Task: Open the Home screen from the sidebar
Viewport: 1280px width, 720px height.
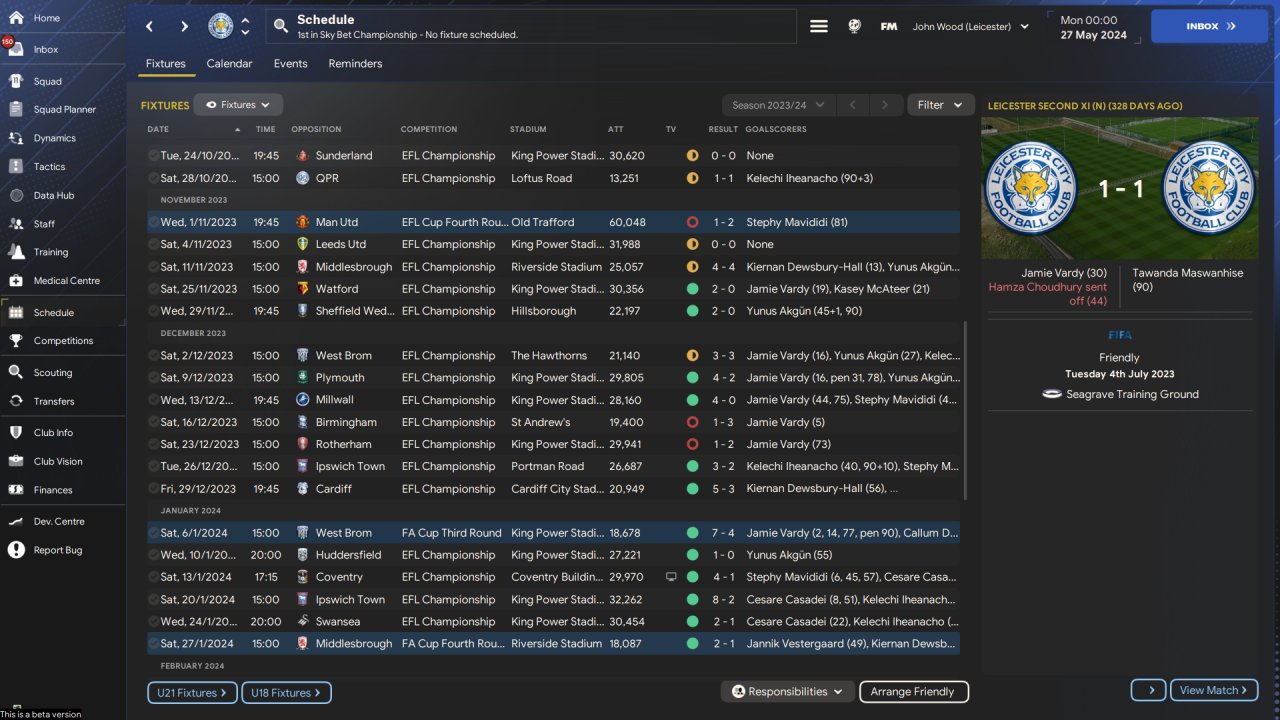Action: 47,18
